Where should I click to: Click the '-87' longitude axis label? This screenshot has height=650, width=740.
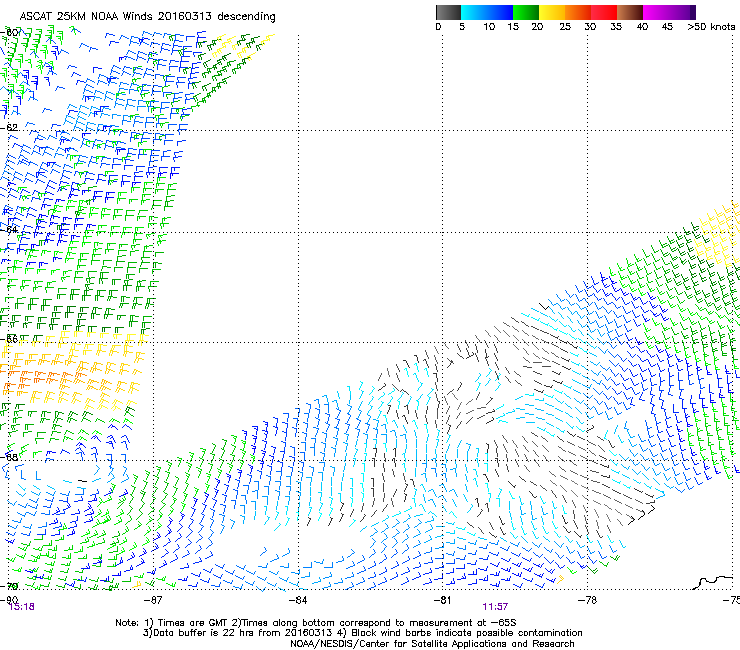153,600
